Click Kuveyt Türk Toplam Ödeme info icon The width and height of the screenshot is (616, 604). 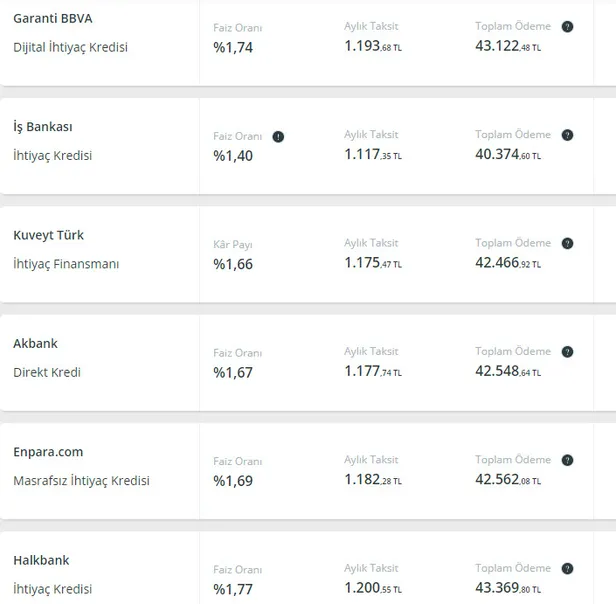click(567, 243)
